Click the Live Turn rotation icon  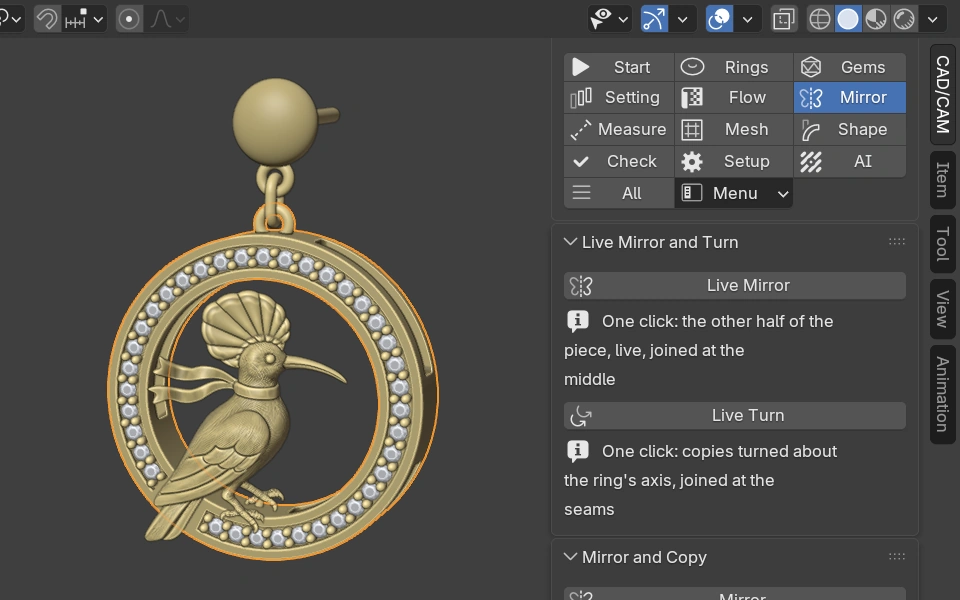(x=580, y=416)
